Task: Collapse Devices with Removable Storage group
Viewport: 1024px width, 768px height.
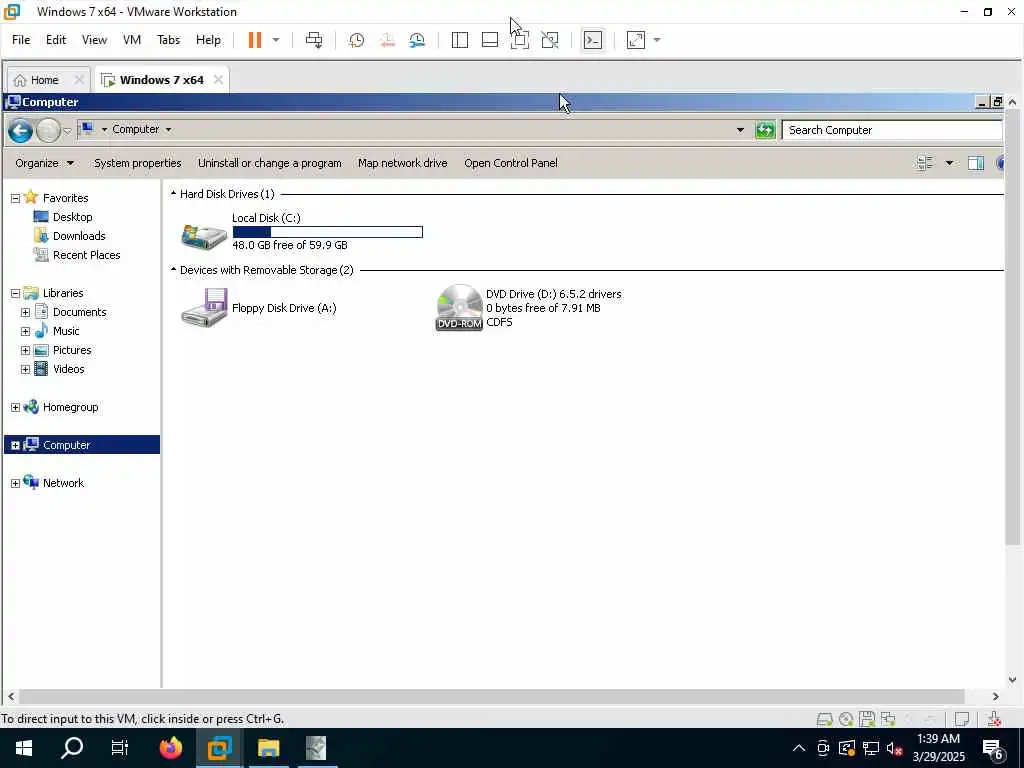Action: coord(173,270)
